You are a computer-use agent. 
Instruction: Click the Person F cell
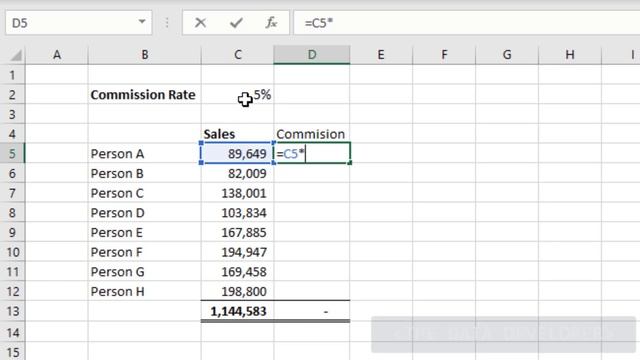point(144,252)
